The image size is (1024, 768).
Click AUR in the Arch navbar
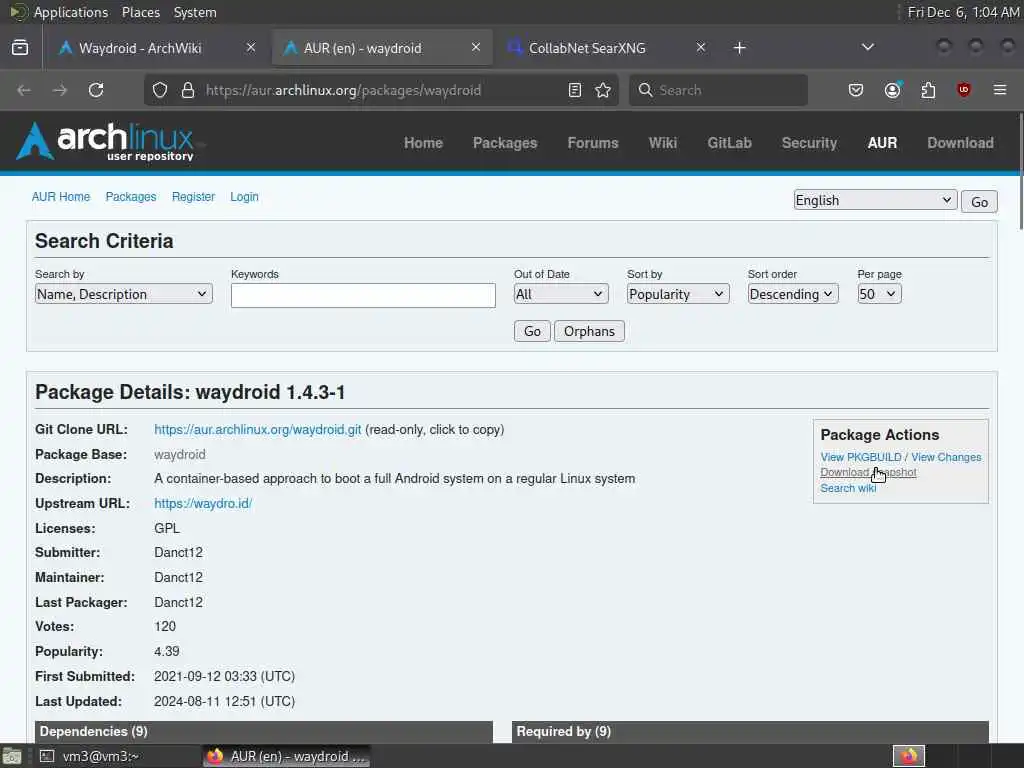pos(882,142)
